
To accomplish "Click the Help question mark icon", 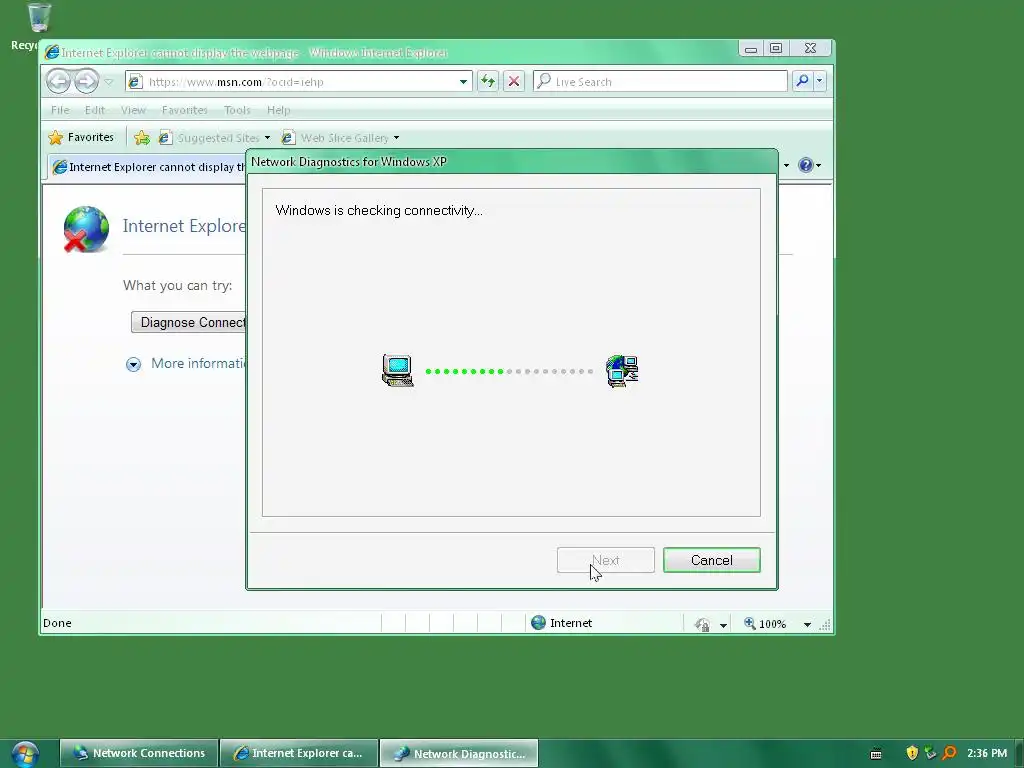I will [x=806, y=165].
